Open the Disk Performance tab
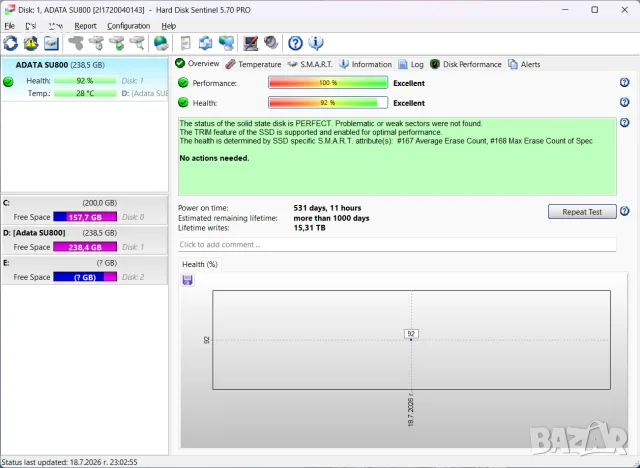640x468 pixels. pos(466,64)
